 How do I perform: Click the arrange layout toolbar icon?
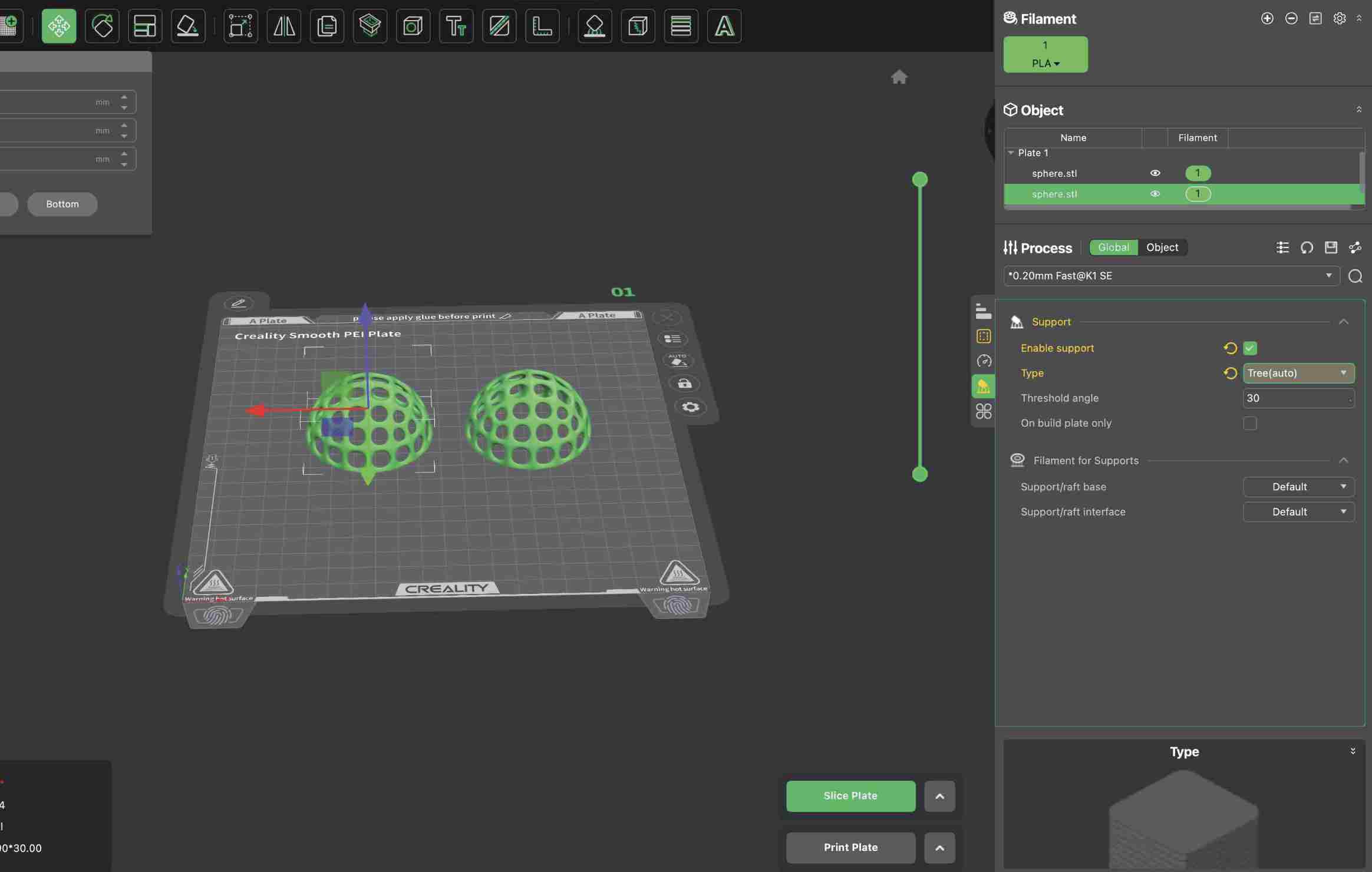pos(145,25)
